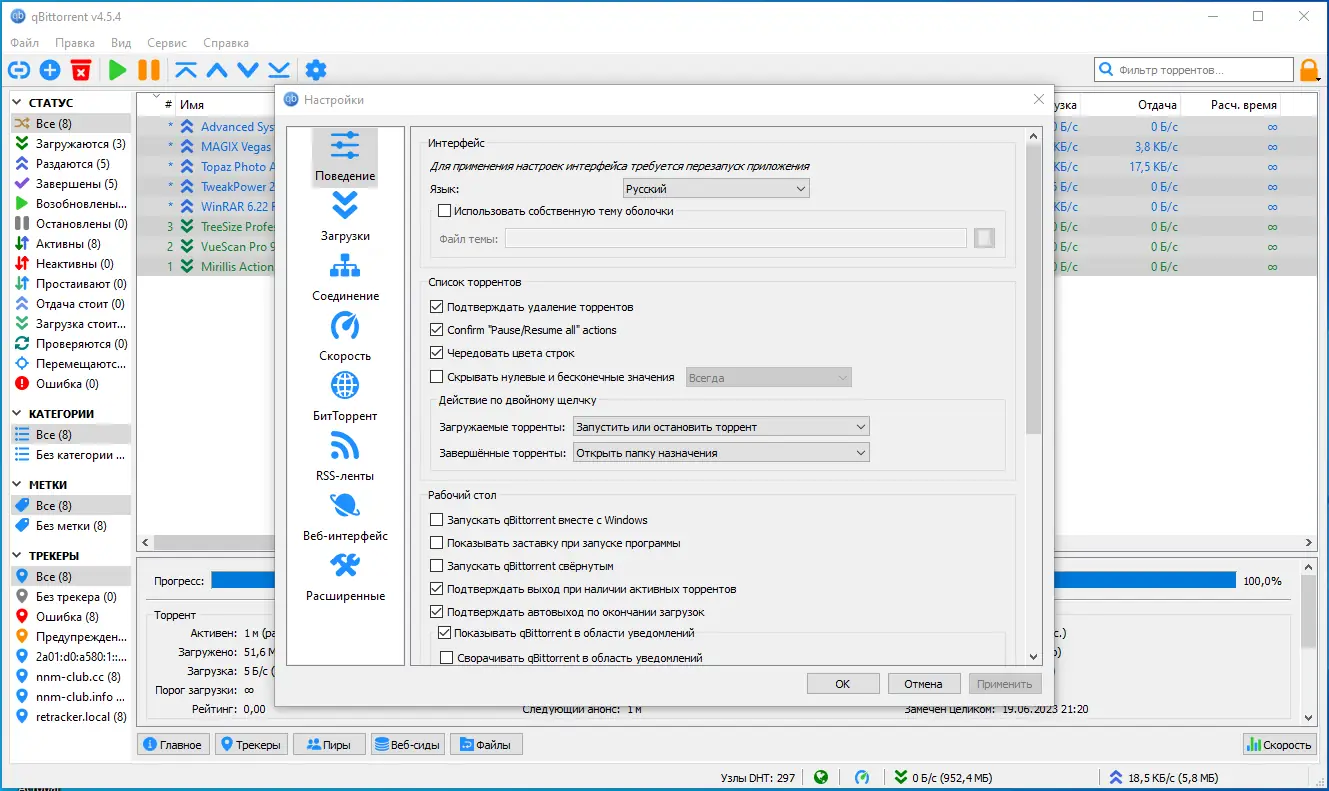Click the orange pause toolbar icon
Screen dimensions: 1329x791
[x=149, y=70]
